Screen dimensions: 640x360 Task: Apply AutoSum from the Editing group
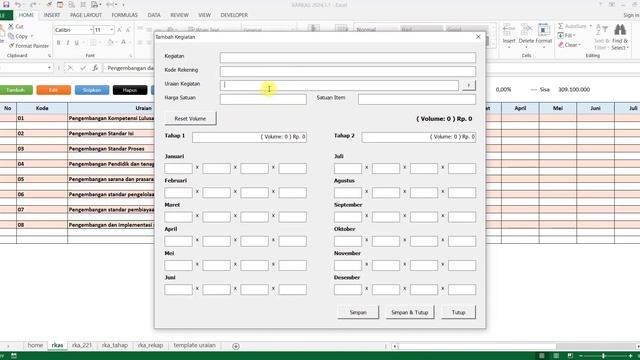click(x=574, y=26)
